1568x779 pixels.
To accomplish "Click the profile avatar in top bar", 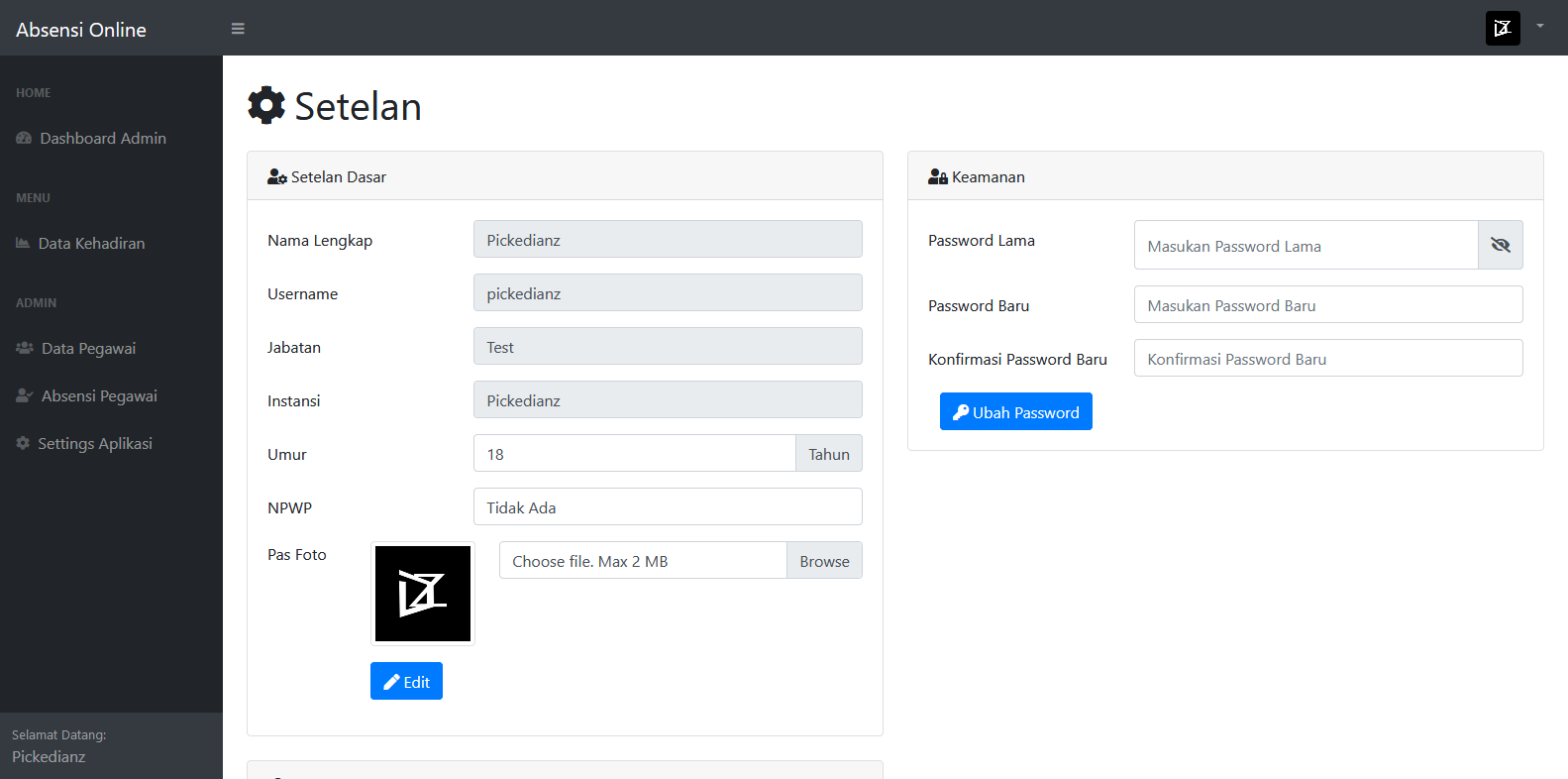I will point(1502,28).
